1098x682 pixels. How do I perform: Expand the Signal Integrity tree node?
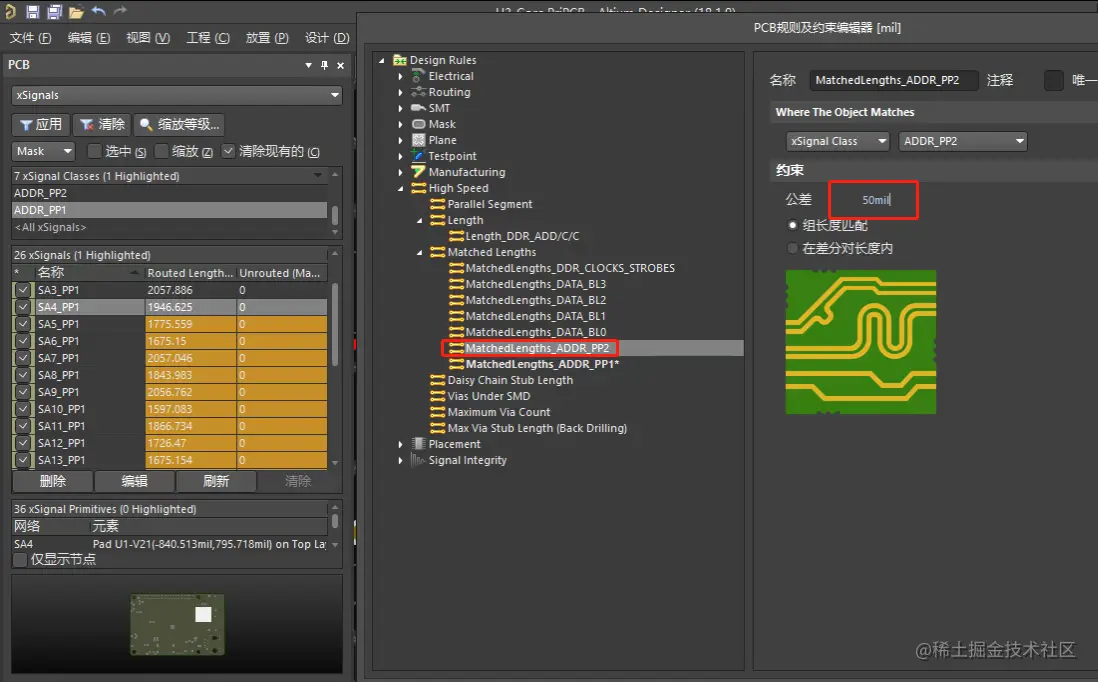pos(401,461)
